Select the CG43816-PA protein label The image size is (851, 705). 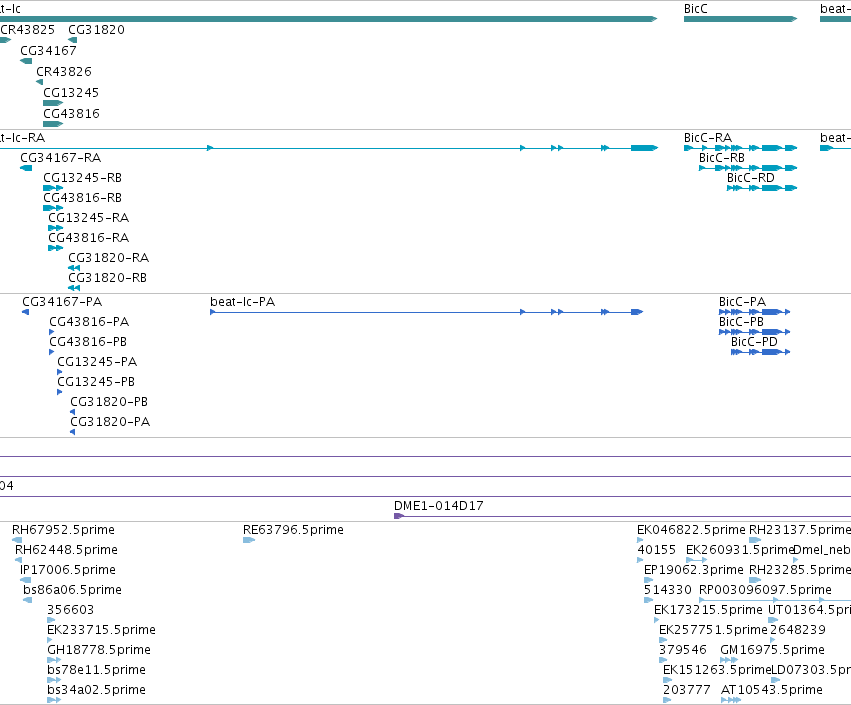click(89, 322)
